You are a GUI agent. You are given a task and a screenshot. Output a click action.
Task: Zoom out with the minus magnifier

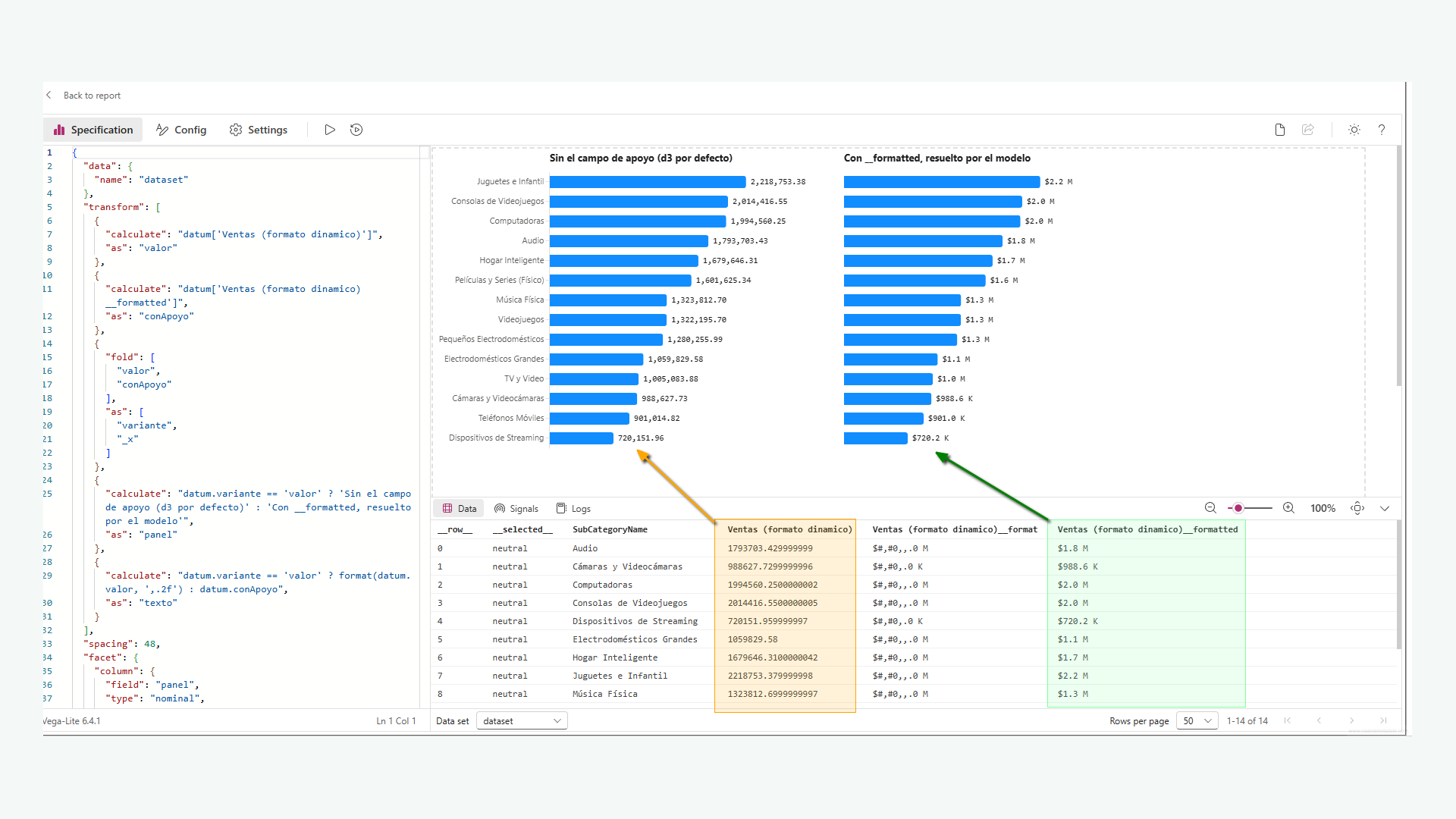click(1210, 508)
